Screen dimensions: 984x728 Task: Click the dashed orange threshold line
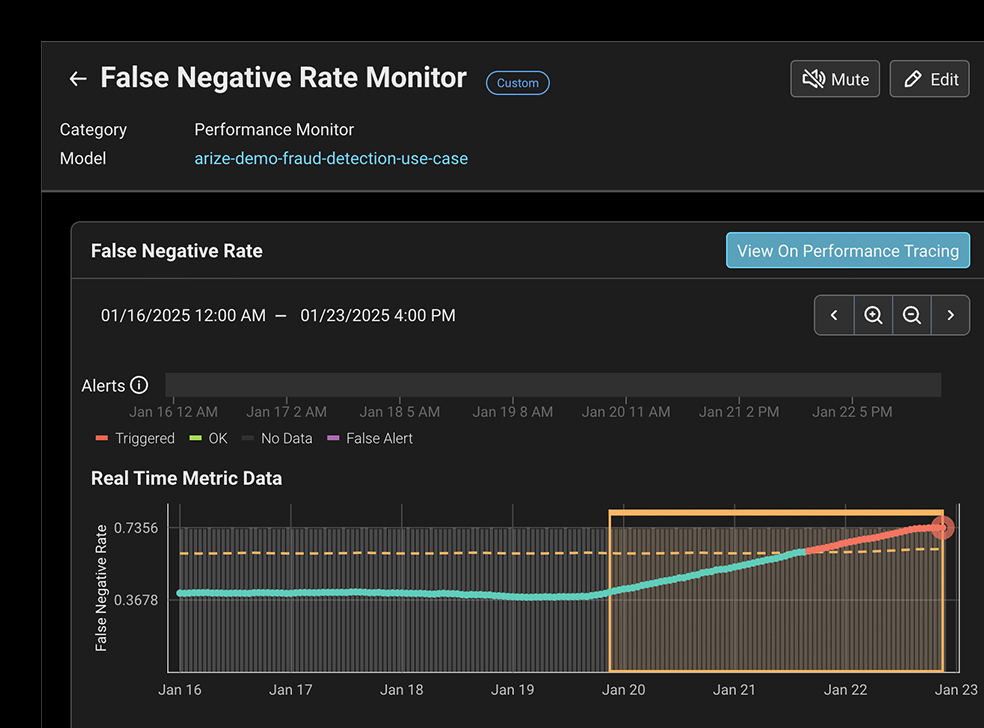coord(400,553)
